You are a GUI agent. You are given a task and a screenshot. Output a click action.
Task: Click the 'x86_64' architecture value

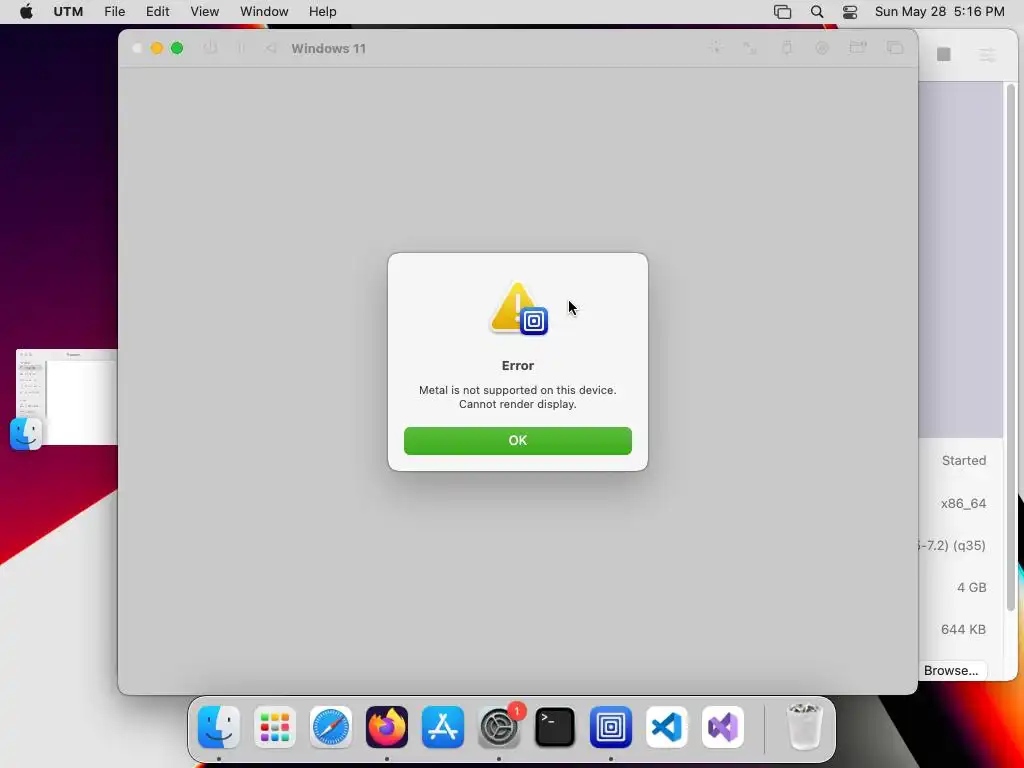point(963,504)
